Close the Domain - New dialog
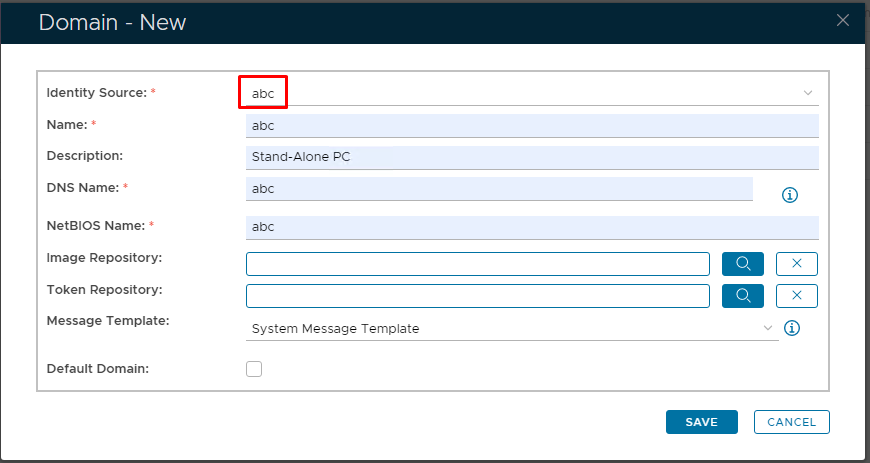 point(844,20)
